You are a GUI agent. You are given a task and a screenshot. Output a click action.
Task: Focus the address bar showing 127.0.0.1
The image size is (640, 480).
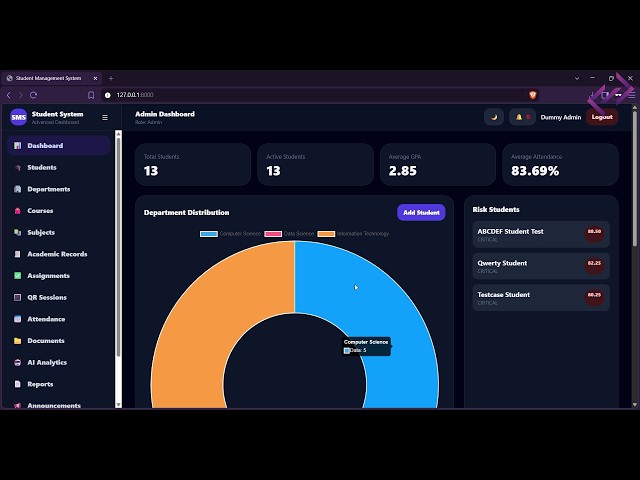pos(320,95)
